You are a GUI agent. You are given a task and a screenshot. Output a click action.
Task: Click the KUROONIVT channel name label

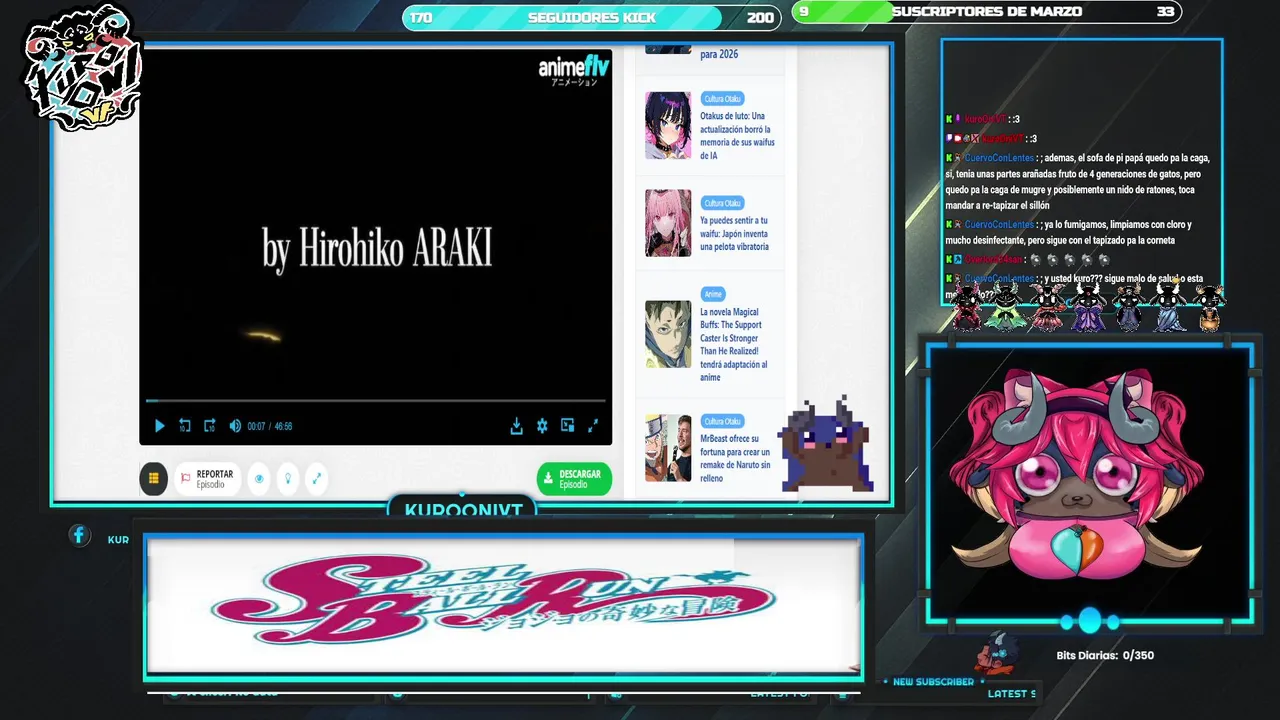click(x=463, y=510)
